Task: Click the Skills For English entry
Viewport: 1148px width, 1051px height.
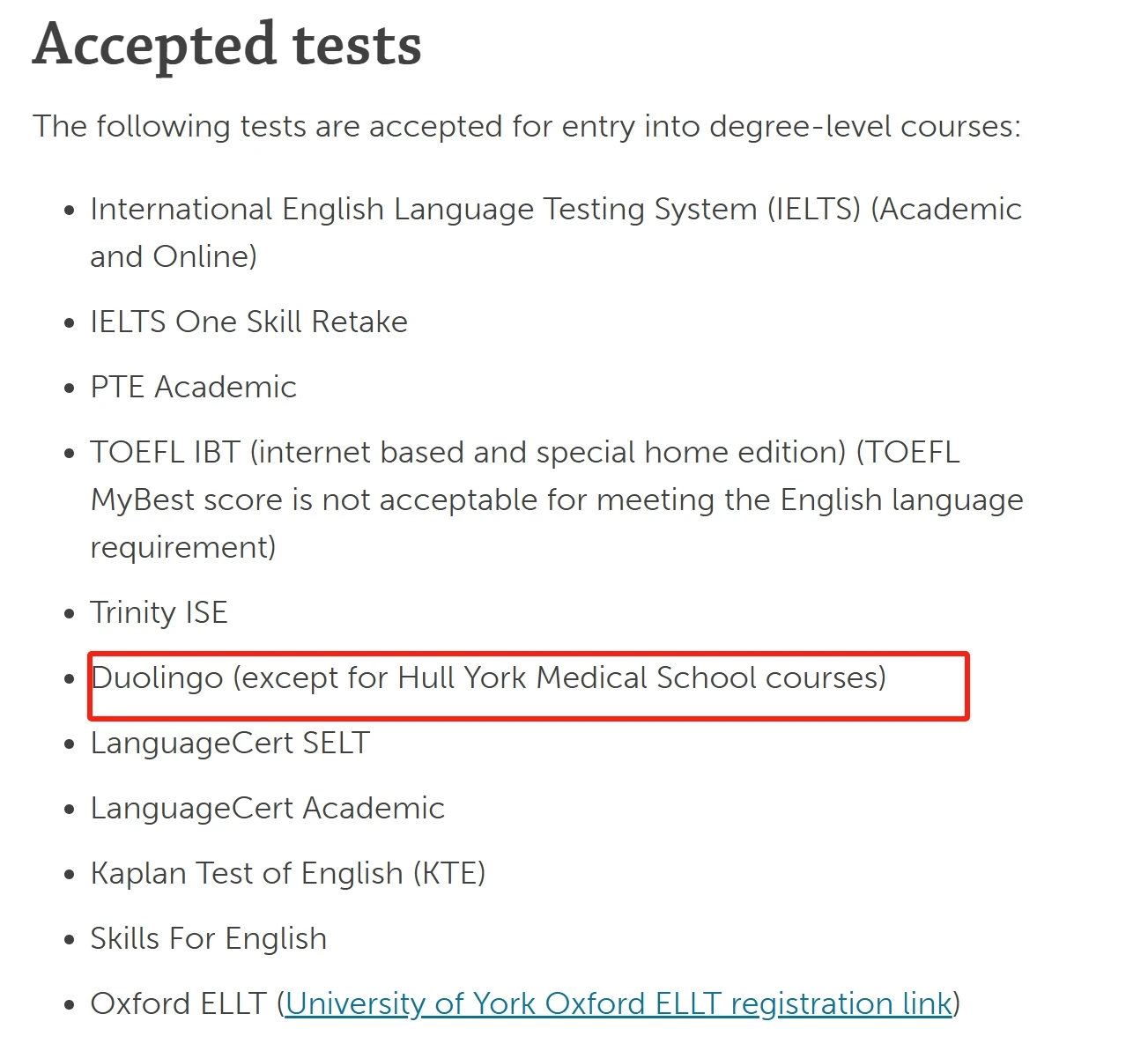Action: (x=209, y=938)
